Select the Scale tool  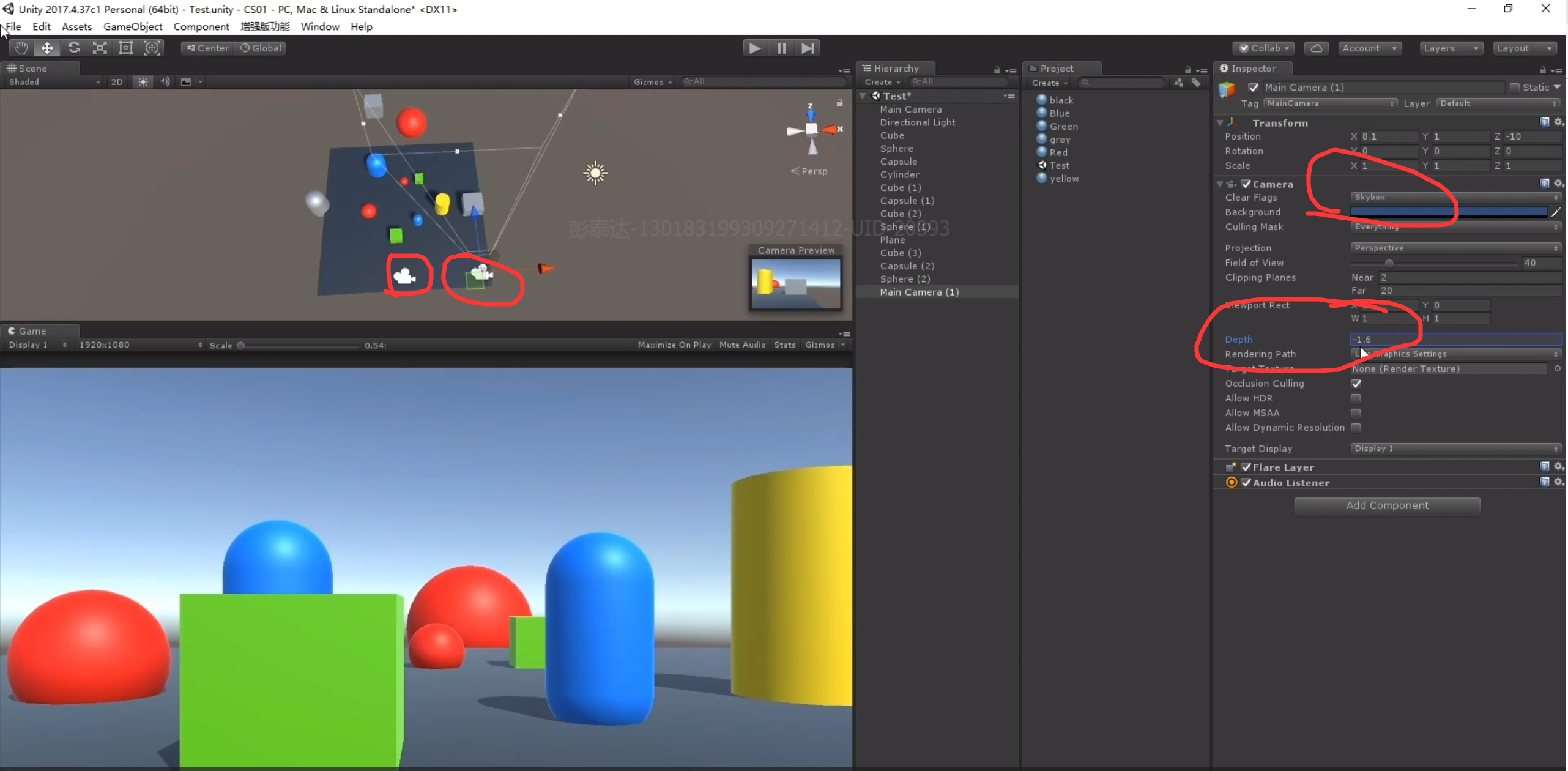[x=100, y=48]
